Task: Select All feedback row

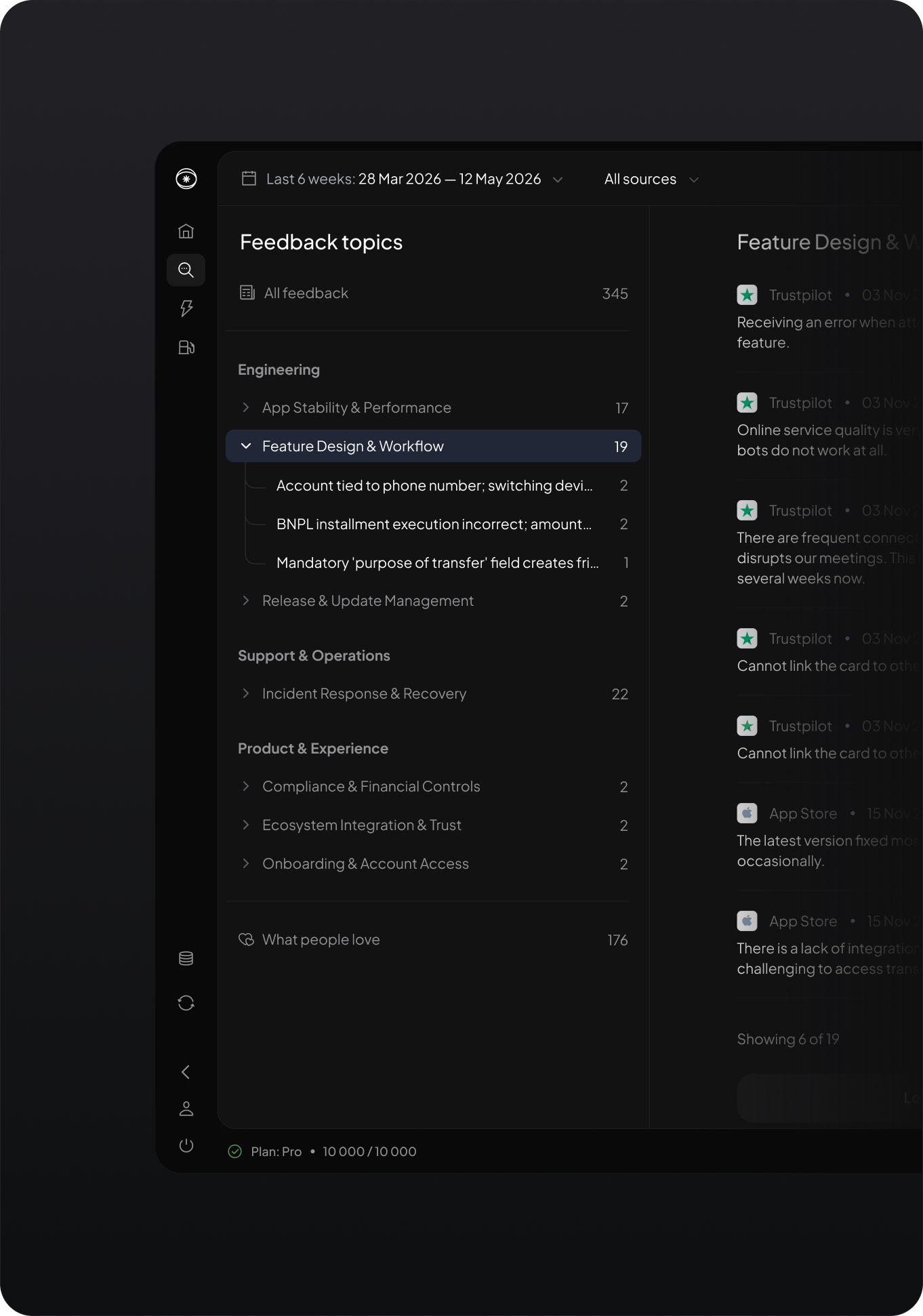Action: pyautogui.click(x=434, y=293)
